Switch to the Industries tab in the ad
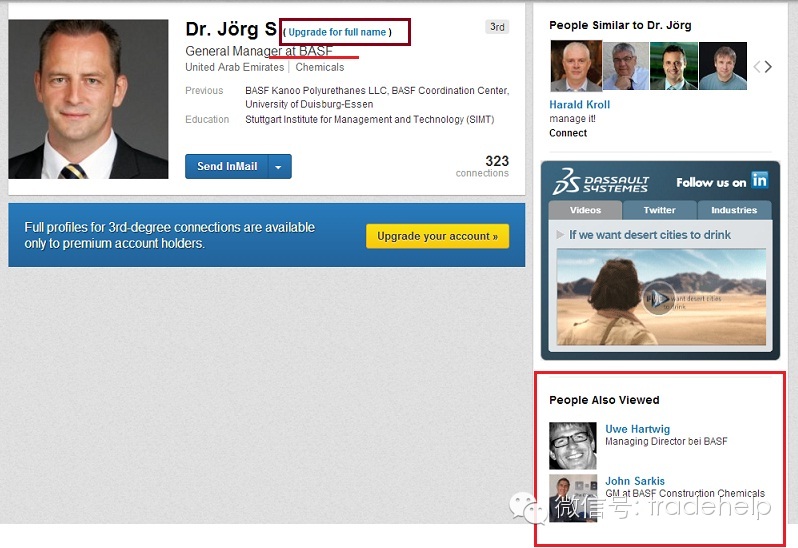 point(734,210)
